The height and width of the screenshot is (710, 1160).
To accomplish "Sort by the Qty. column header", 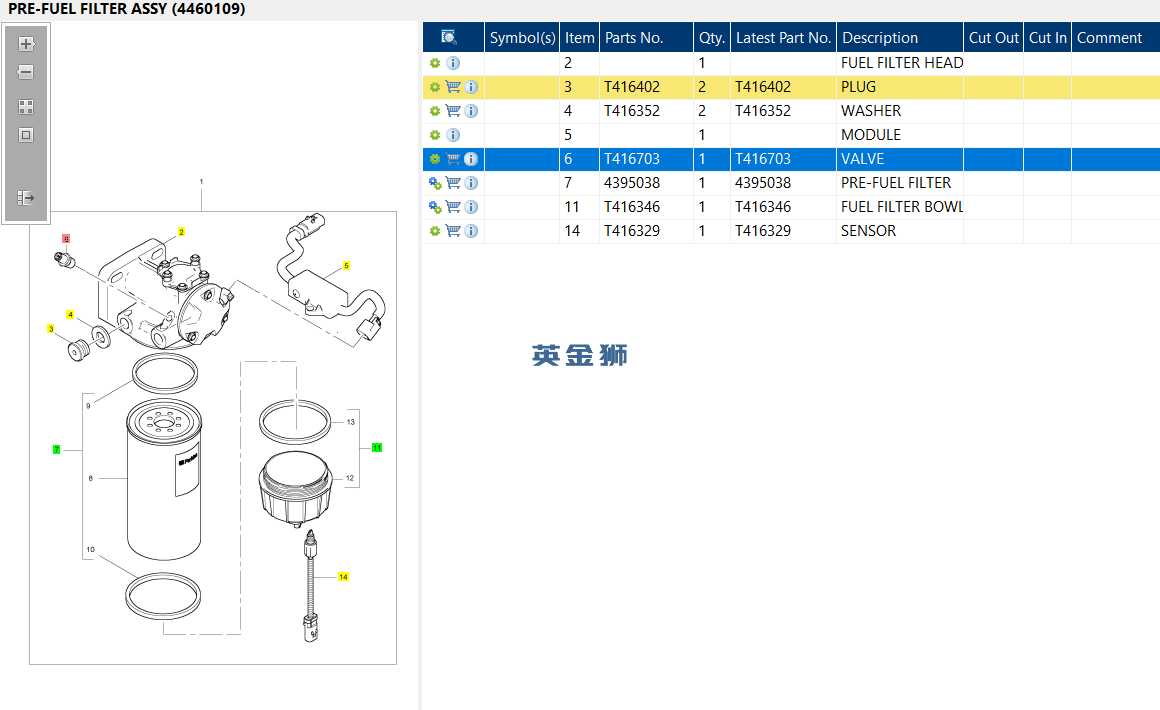I will [712, 37].
